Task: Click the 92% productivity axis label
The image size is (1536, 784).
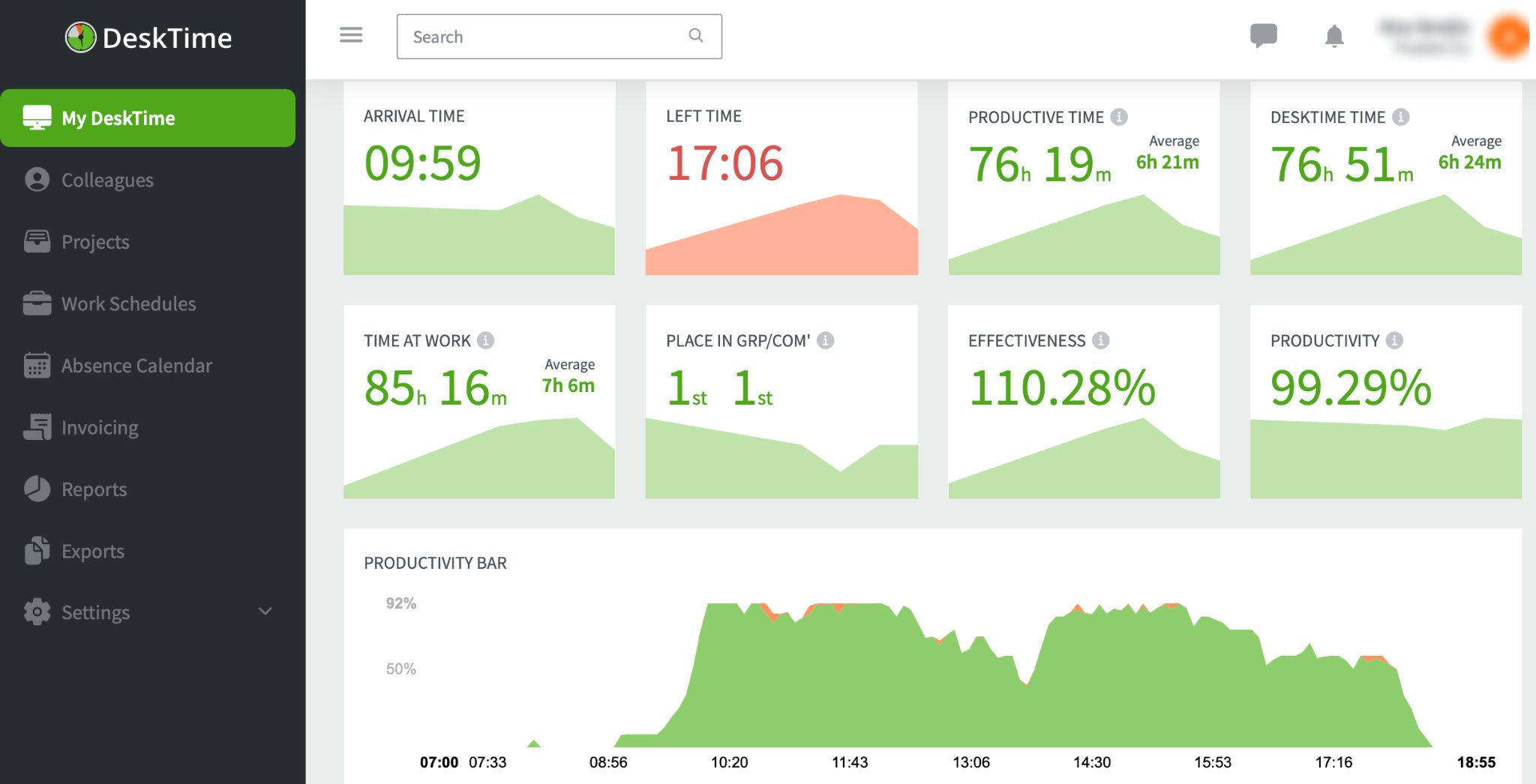Action: [400, 603]
